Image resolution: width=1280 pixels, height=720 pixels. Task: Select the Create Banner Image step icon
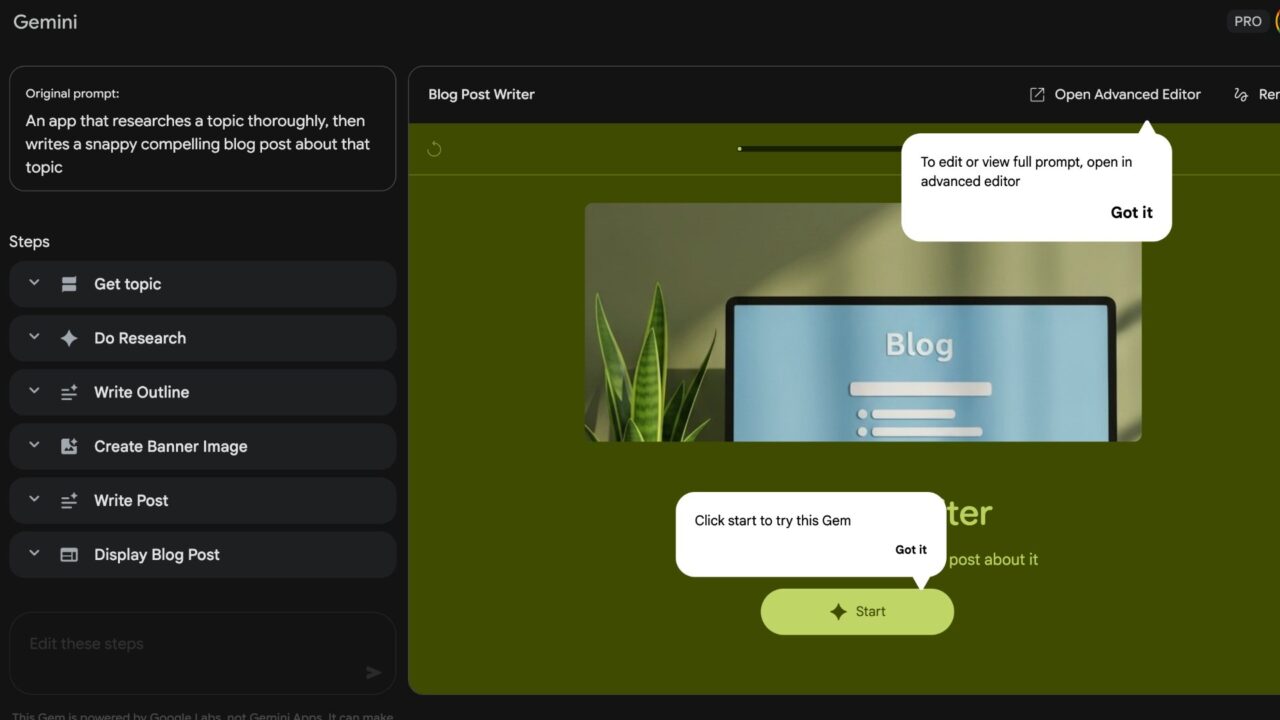coord(68,446)
